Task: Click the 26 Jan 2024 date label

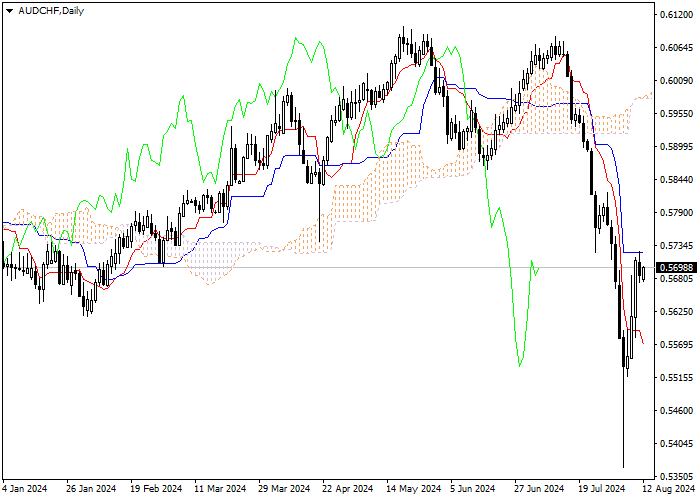Action: coord(91,489)
